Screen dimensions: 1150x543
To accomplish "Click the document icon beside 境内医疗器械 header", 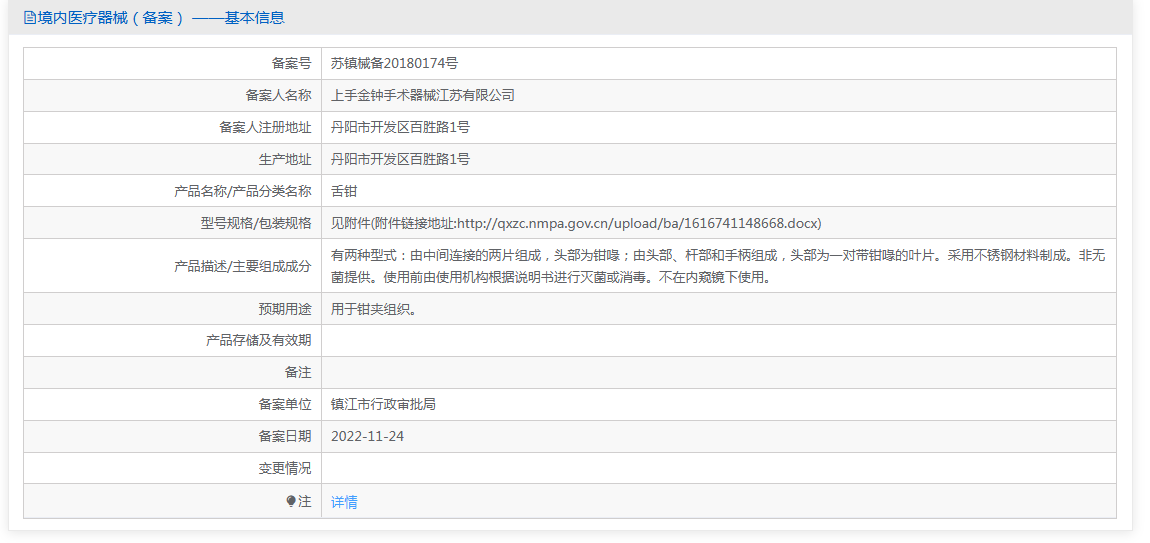I will tap(29, 18).
